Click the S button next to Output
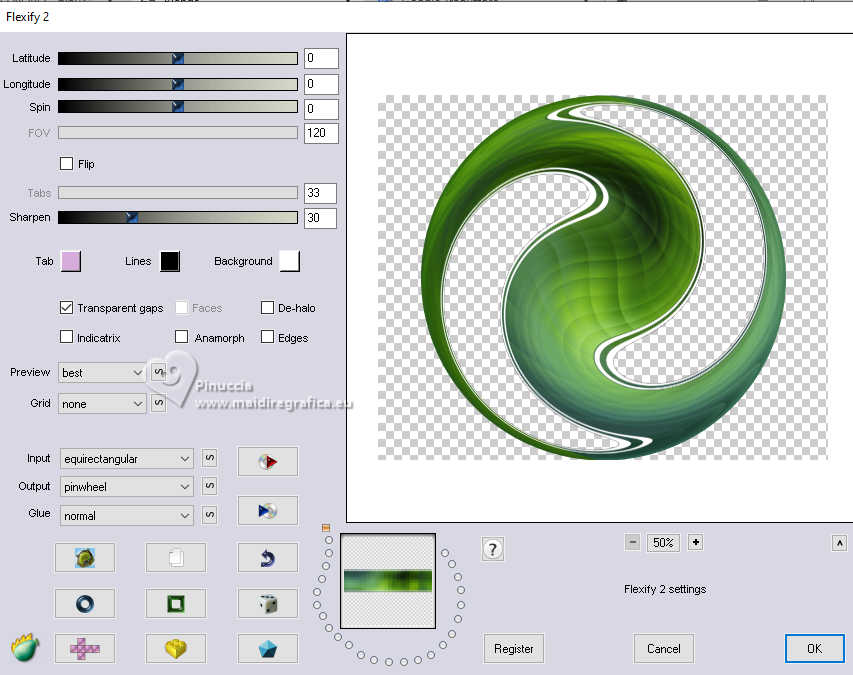Screen dimensions: 853x675 pos(209,486)
